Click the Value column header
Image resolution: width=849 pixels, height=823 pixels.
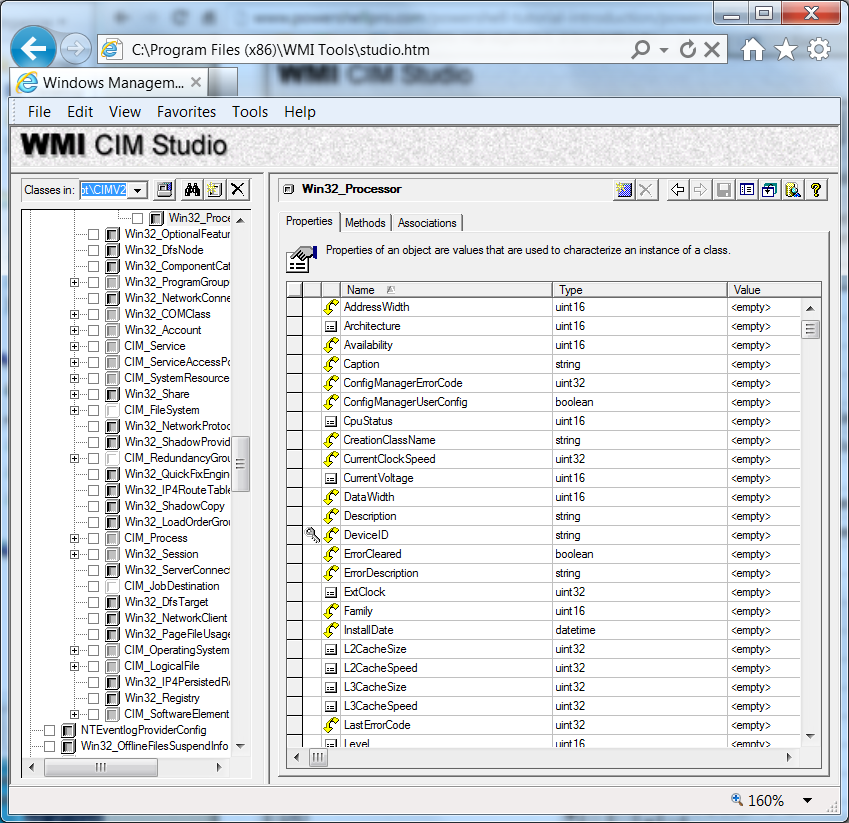774,290
